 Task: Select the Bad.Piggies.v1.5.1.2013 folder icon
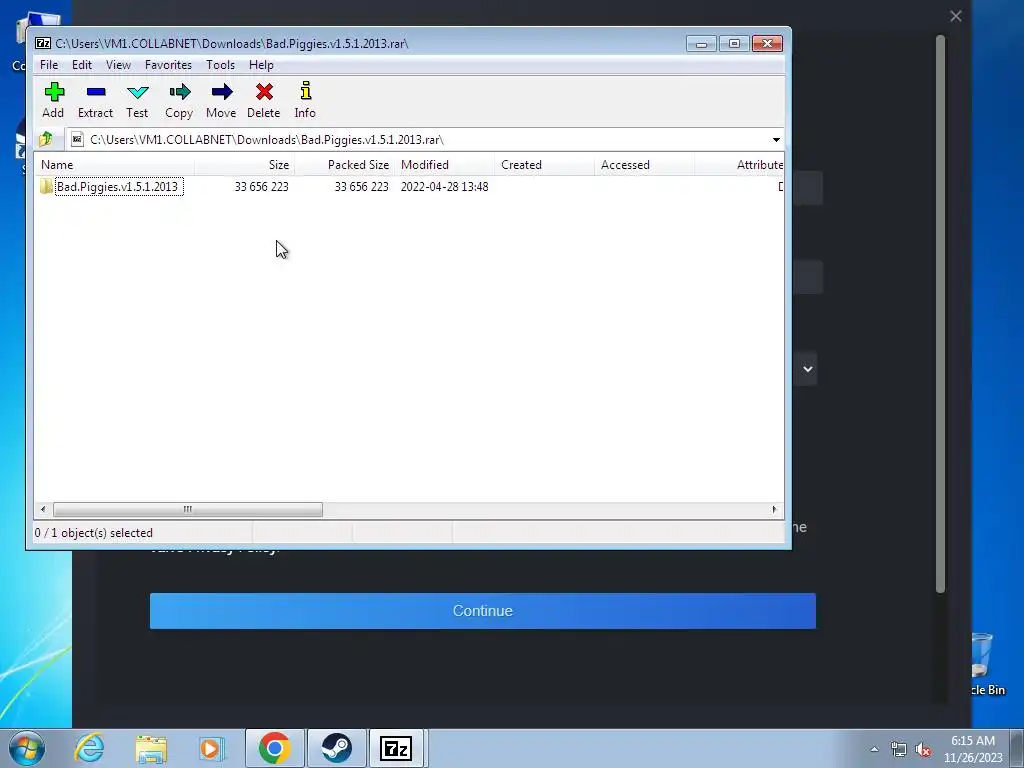click(46, 186)
